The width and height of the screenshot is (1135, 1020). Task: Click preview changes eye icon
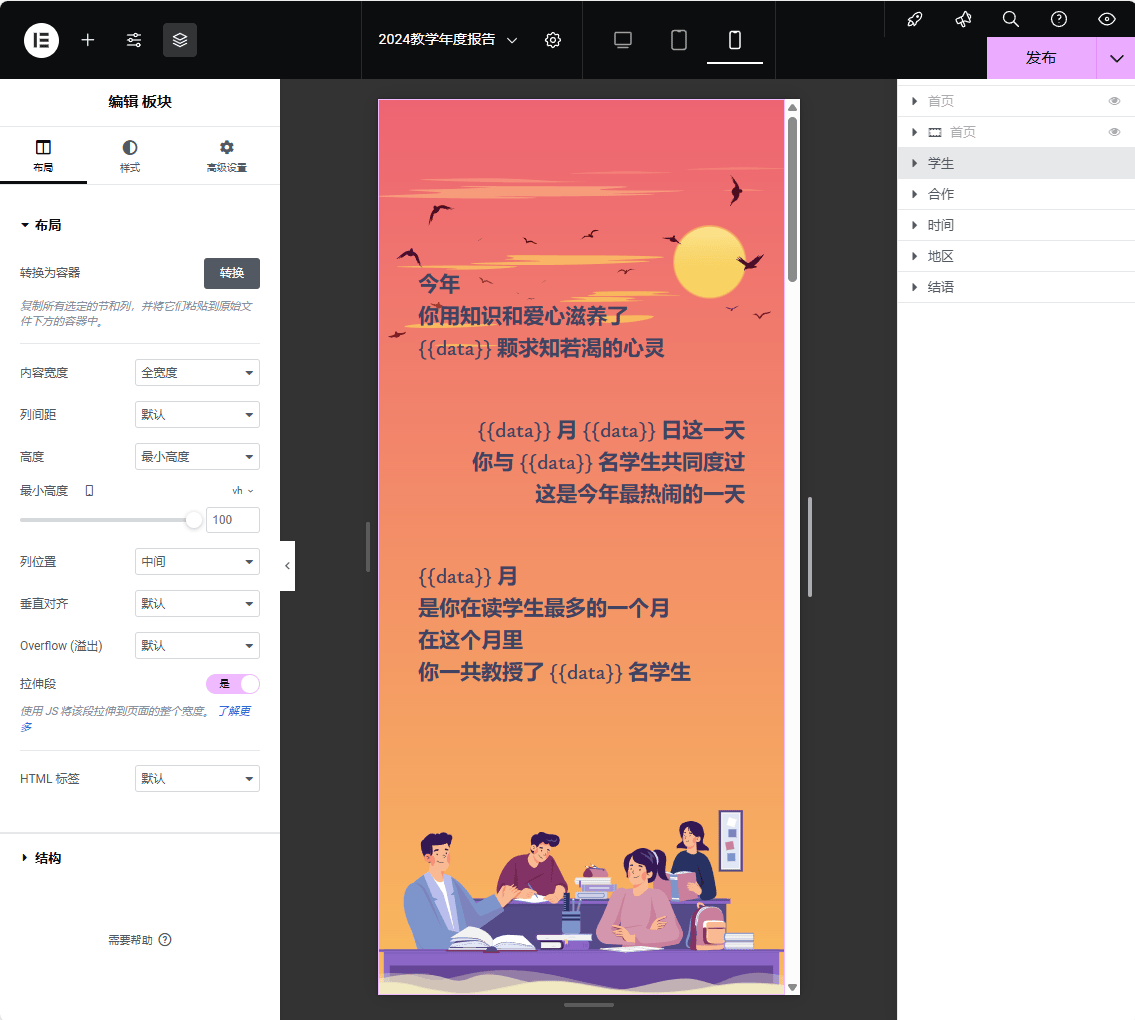1107,19
